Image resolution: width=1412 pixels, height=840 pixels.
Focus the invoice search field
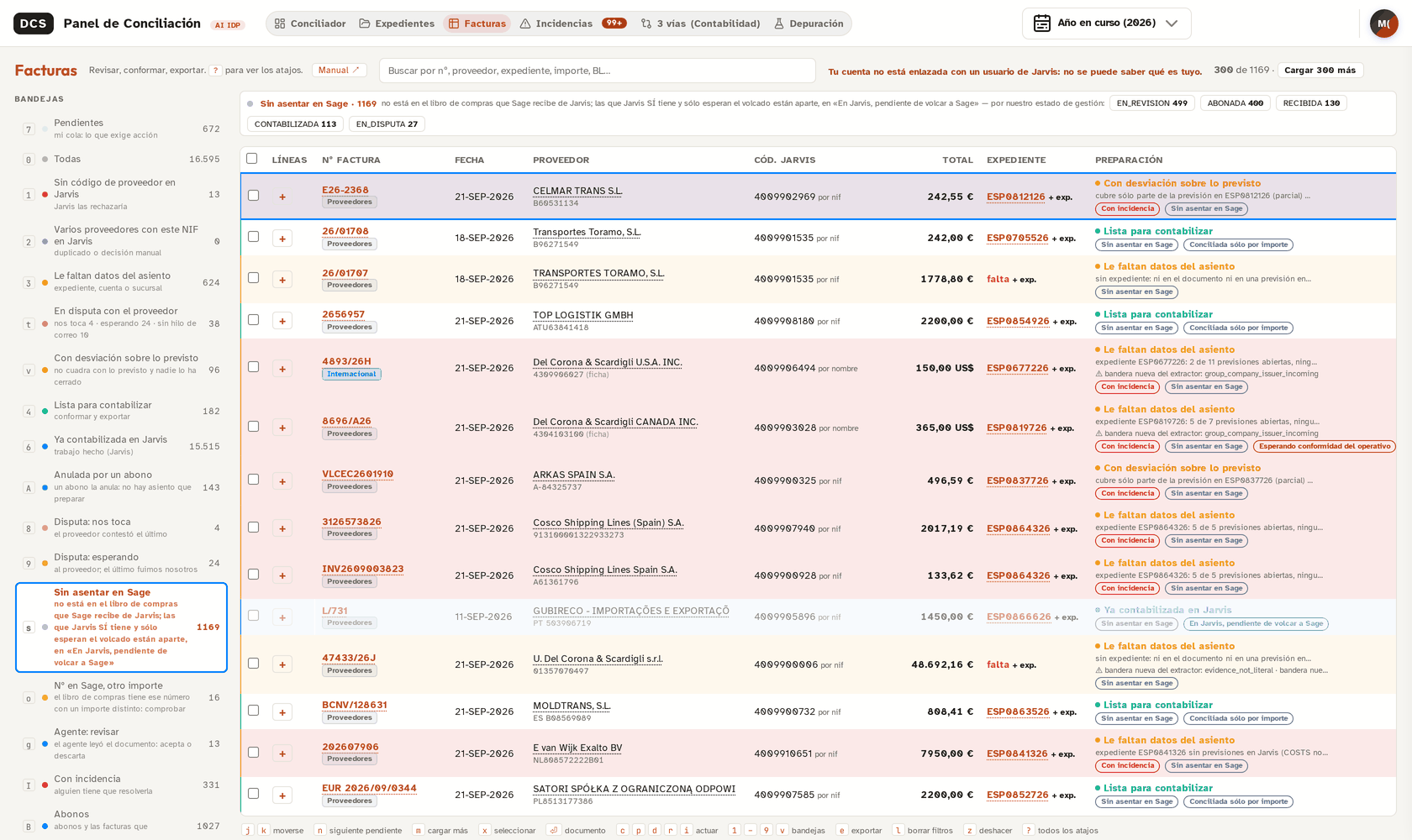pyautogui.click(x=598, y=71)
